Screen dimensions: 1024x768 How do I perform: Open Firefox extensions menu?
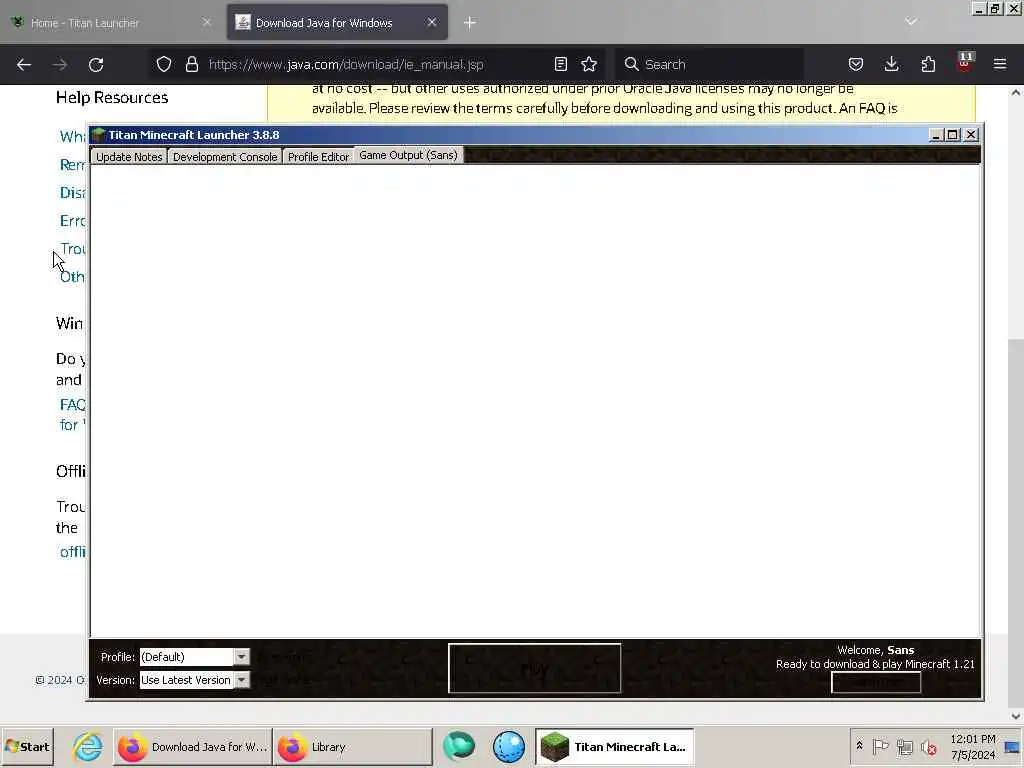click(928, 64)
